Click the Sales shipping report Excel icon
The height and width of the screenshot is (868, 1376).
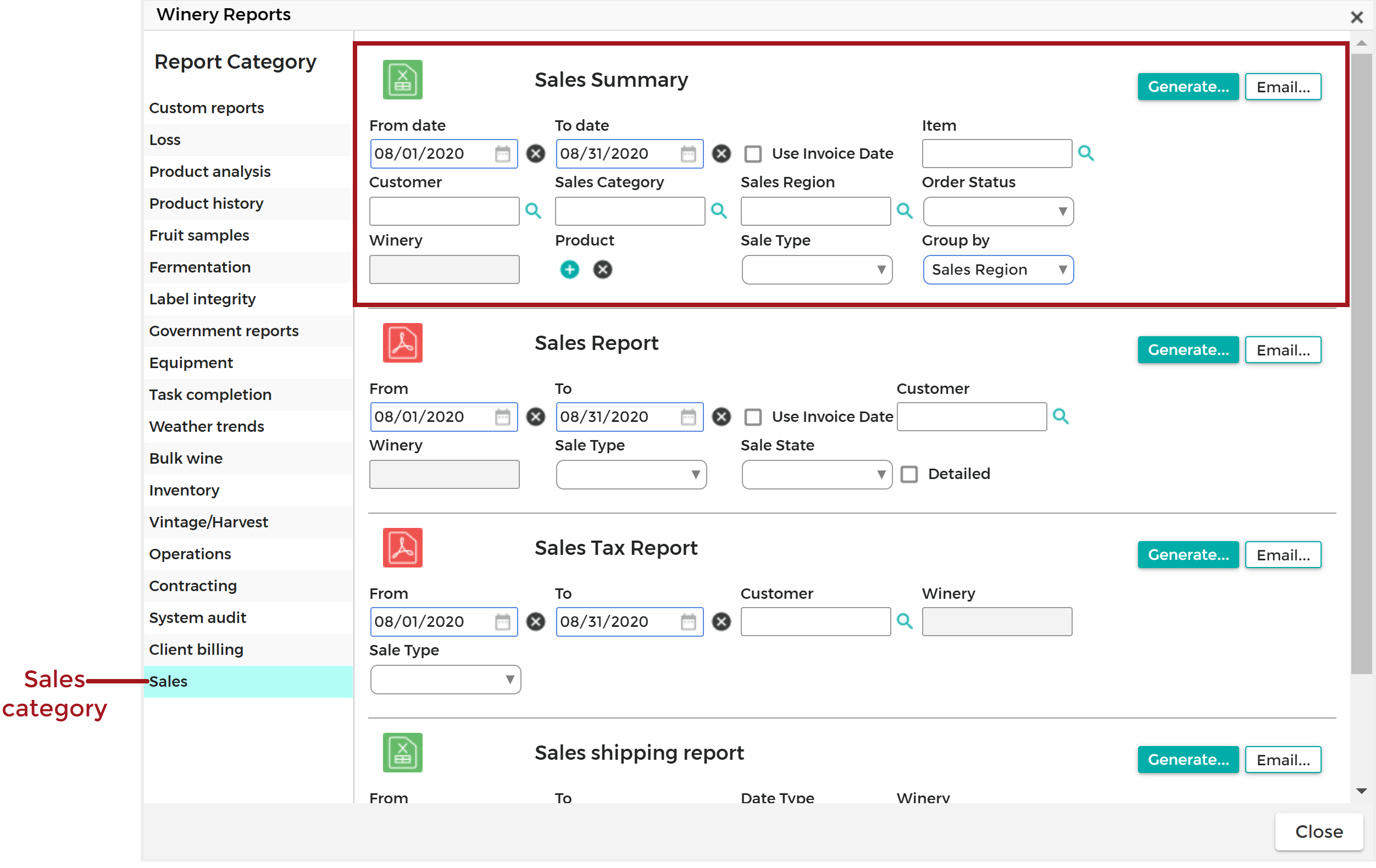pos(402,753)
